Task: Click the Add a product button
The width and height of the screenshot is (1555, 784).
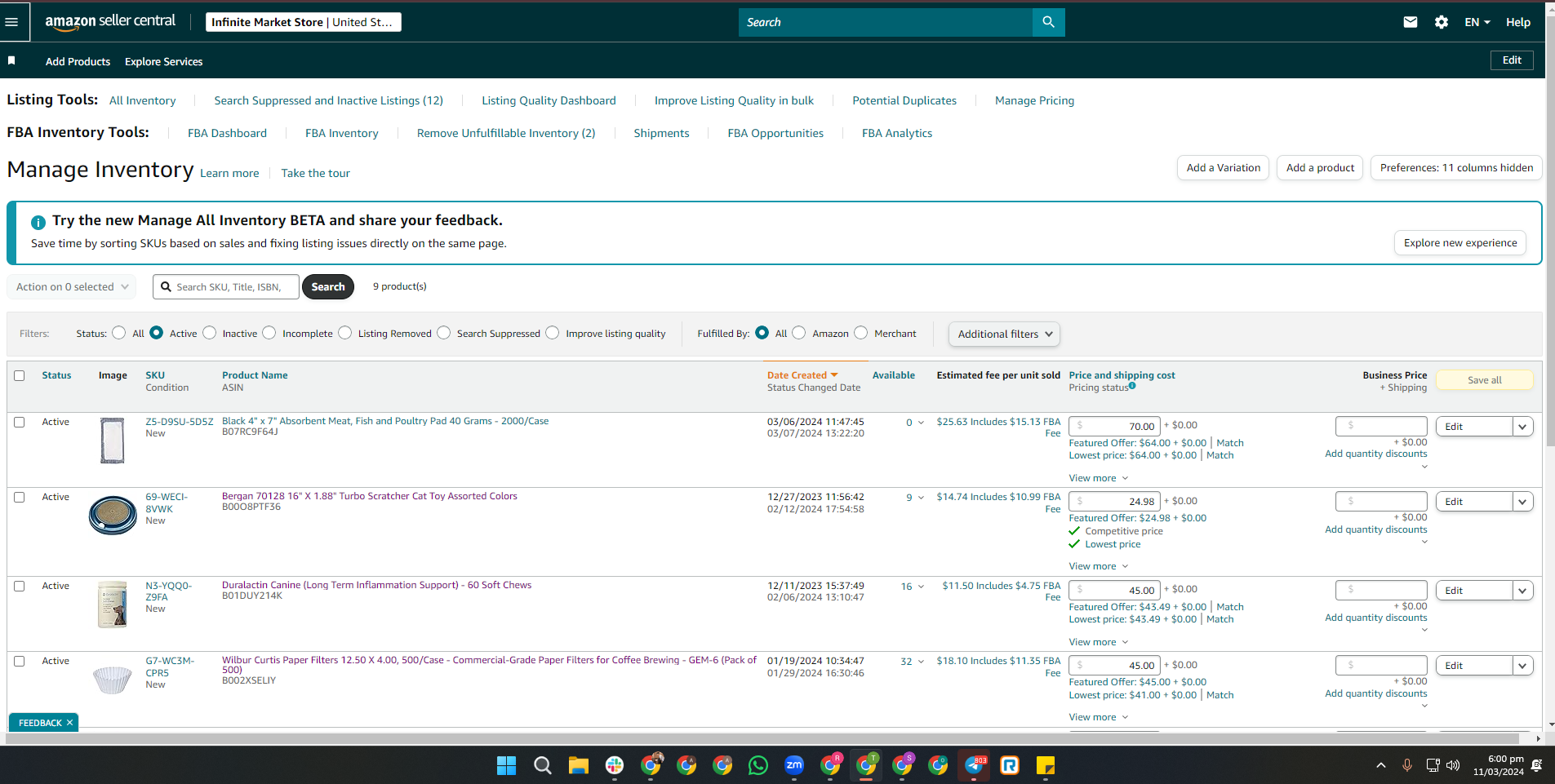Action: (1320, 167)
